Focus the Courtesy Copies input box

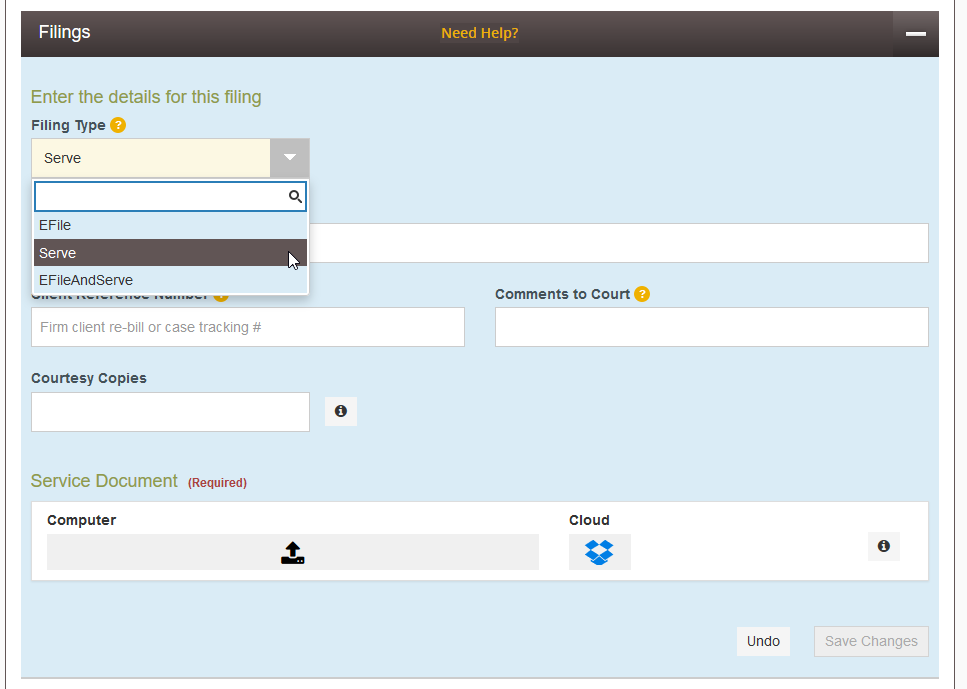170,411
